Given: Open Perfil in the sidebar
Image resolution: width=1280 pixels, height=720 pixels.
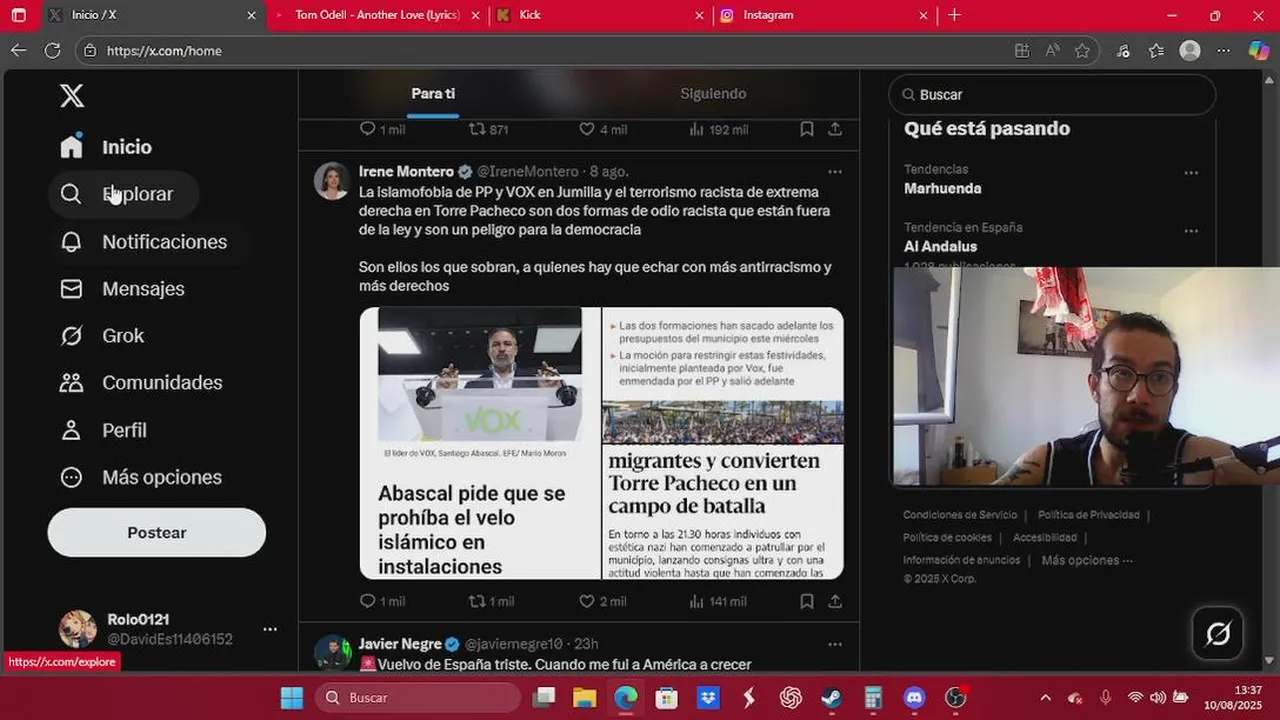Looking at the screenshot, I should [104, 430].
